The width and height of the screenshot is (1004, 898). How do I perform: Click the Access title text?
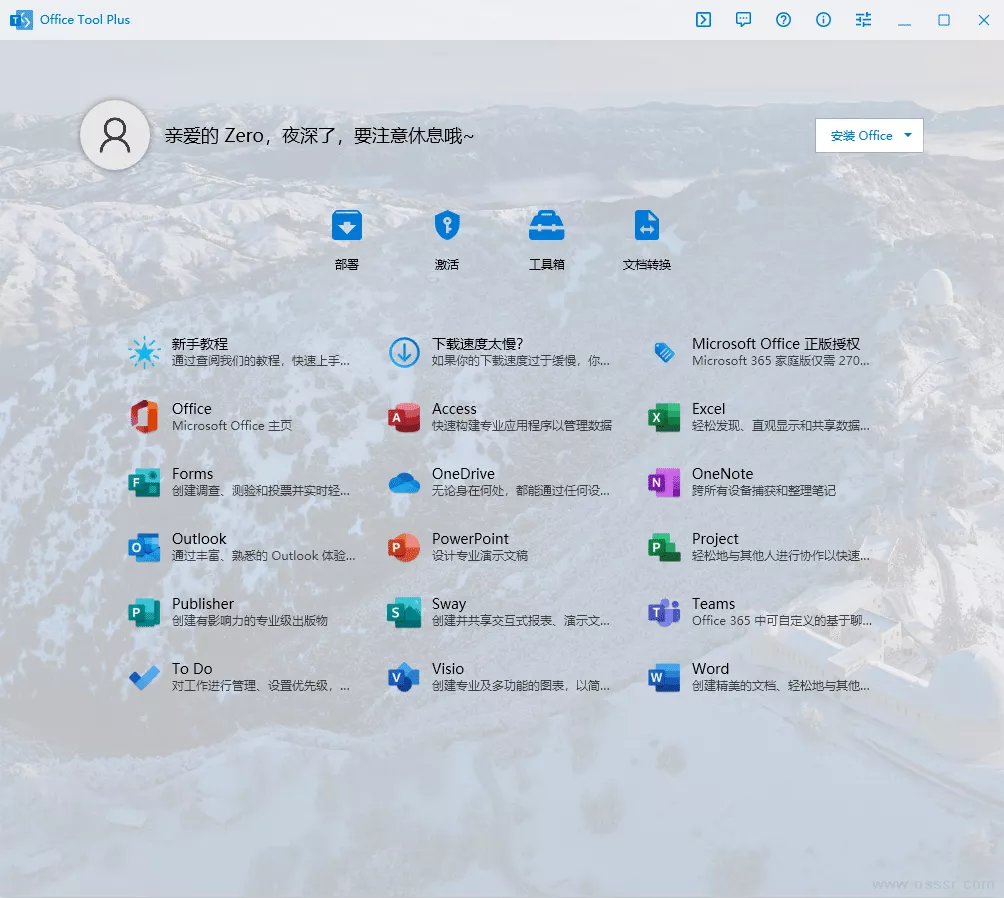454,409
